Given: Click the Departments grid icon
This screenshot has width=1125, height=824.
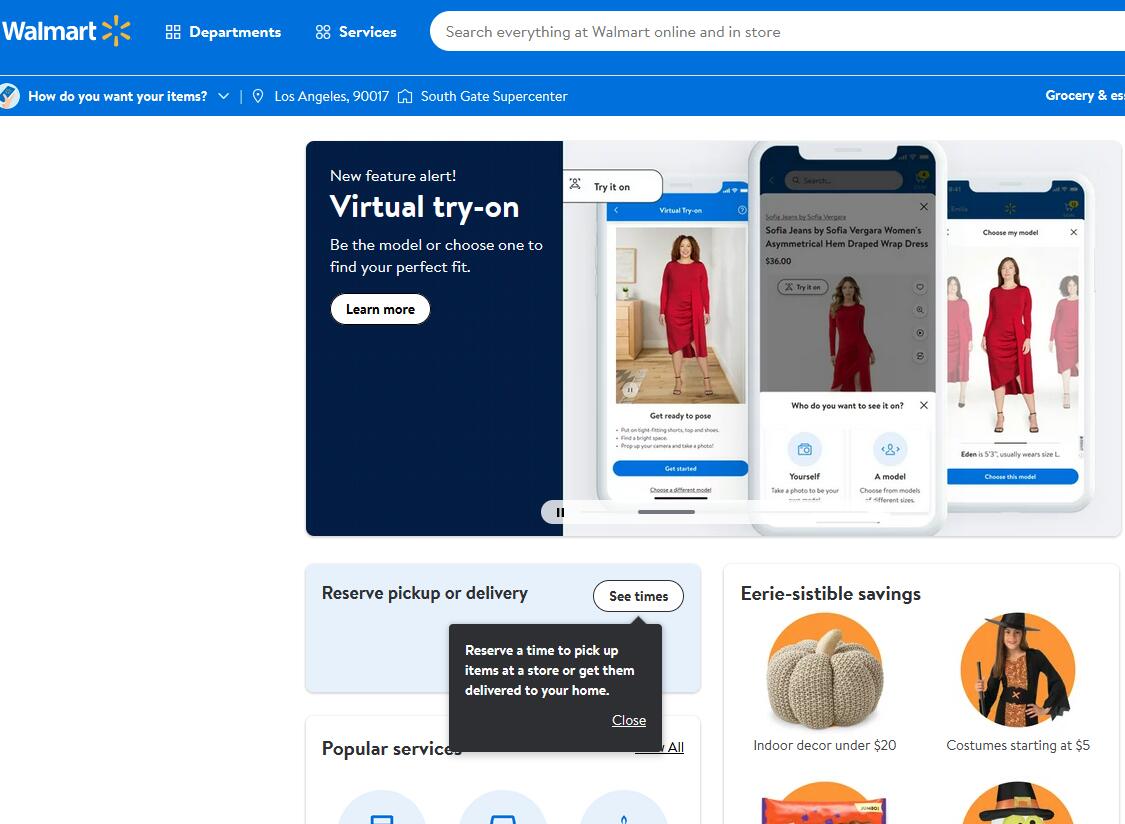Looking at the screenshot, I should click(x=173, y=32).
